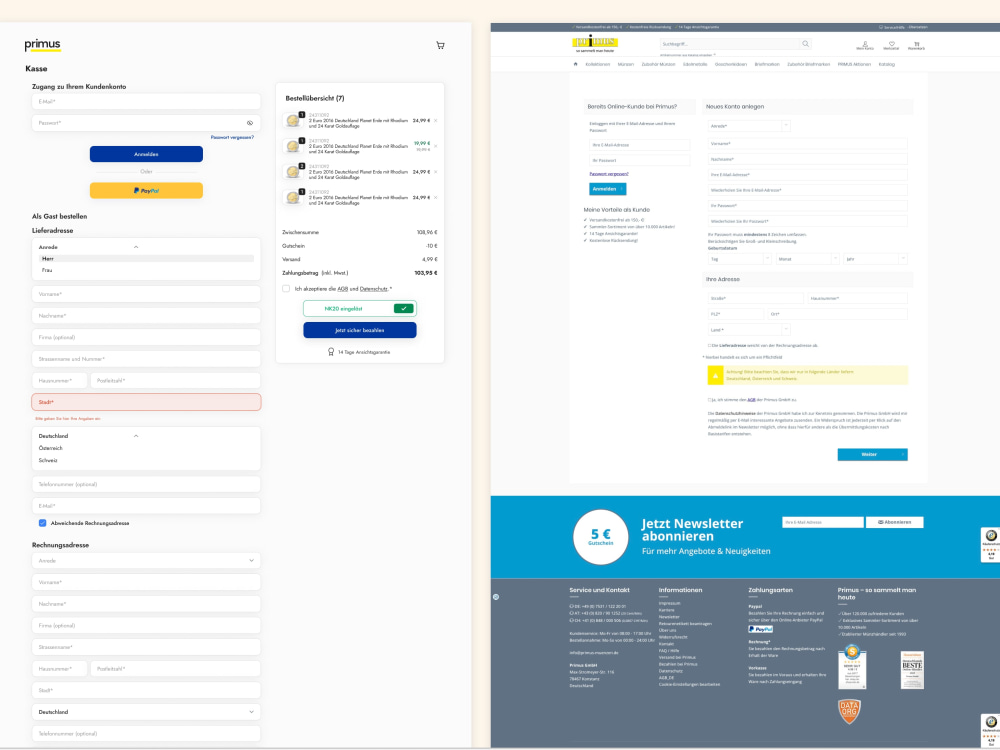Open the Jahr birthdate dropdown

pyautogui.click(x=875, y=259)
